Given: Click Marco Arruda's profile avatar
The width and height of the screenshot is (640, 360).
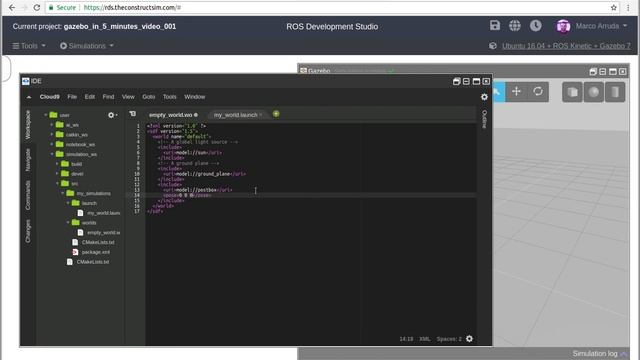Looking at the screenshot, I should point(563,26).
